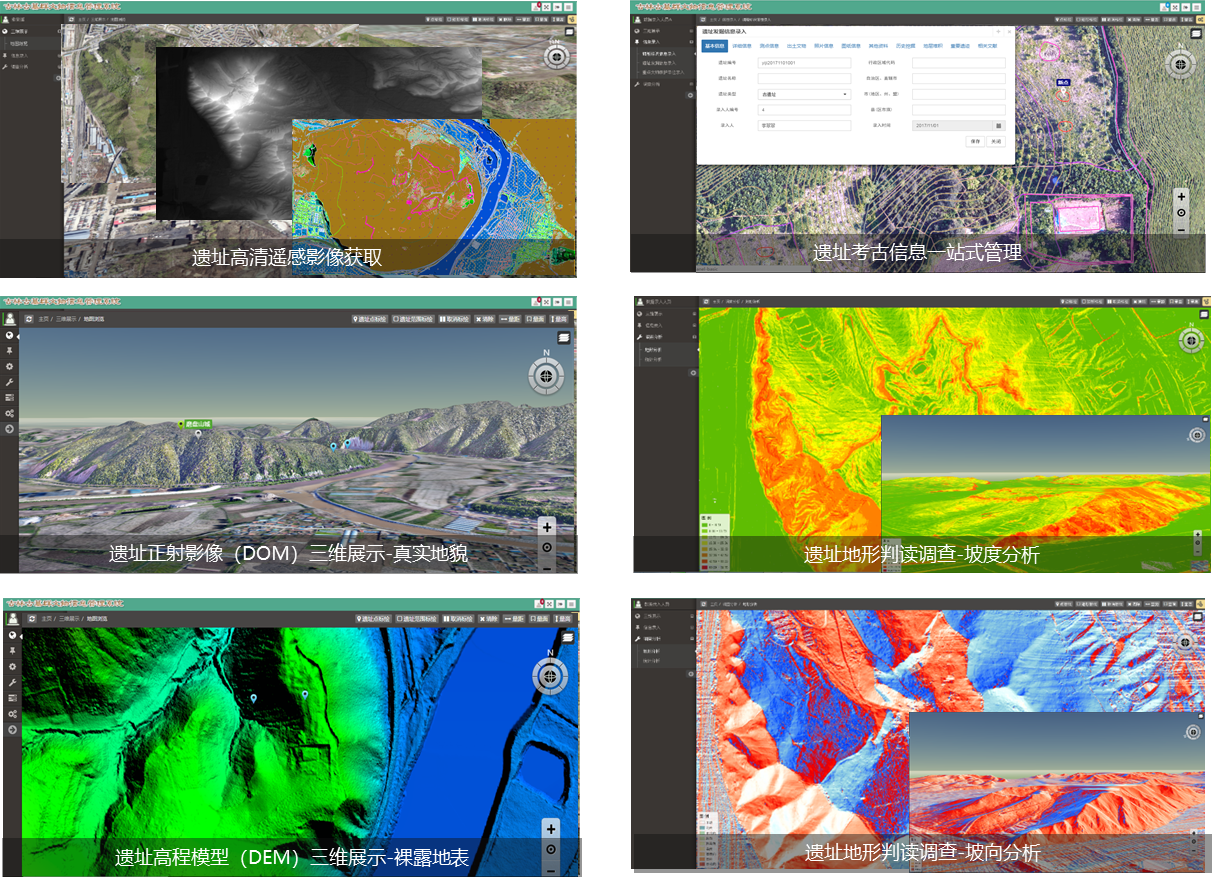This screenshot has width=1212, height=881.
Task: Open 照片信息 tab in entry dialog
Action: pyautogui.click(x=824, y=46)
